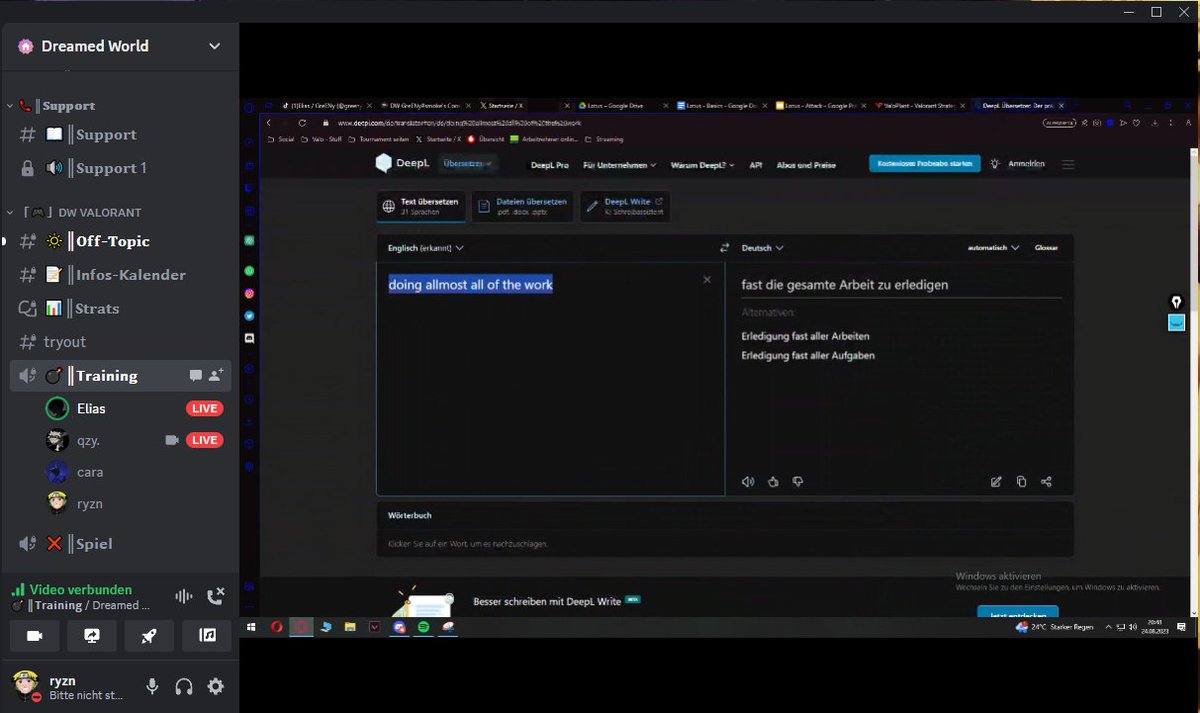This screenshot has height=713, width=1200.
Task: Copy the translation with the copy icon
Action: click(x=1021, y=481)
